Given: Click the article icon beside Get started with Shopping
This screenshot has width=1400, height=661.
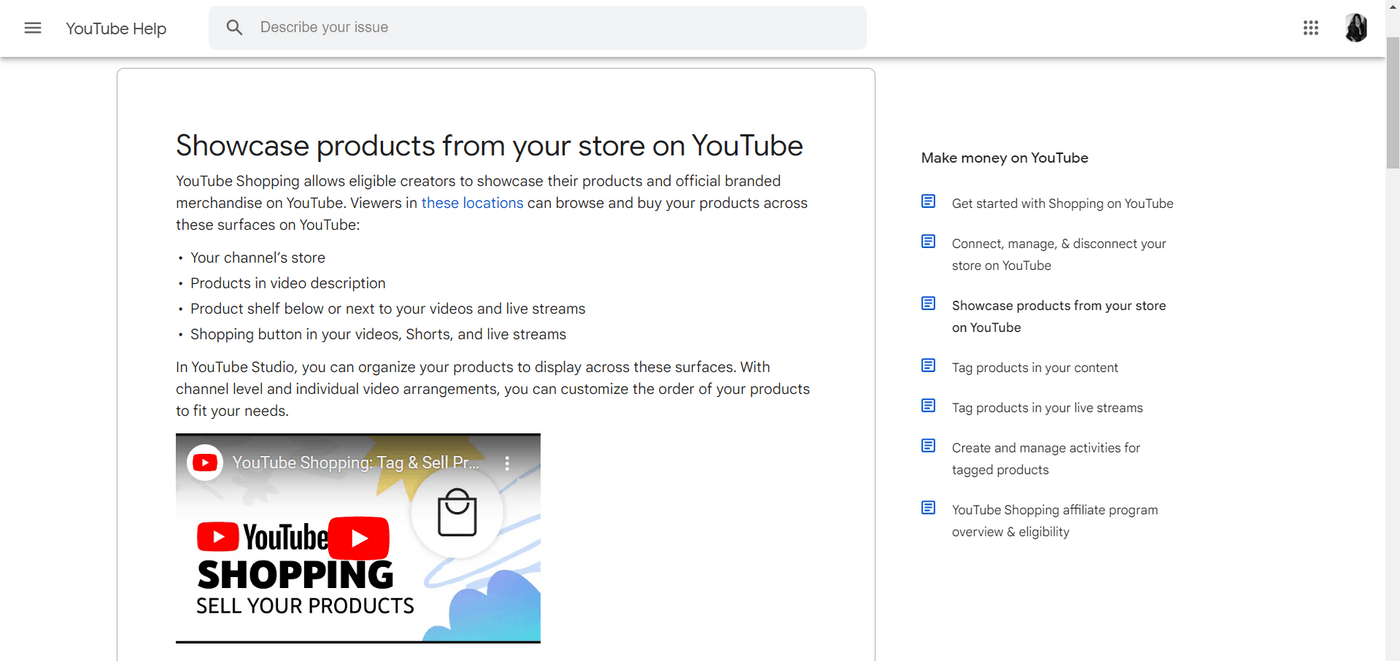Looking at the screenshot, I should click(x=928, y=200).
